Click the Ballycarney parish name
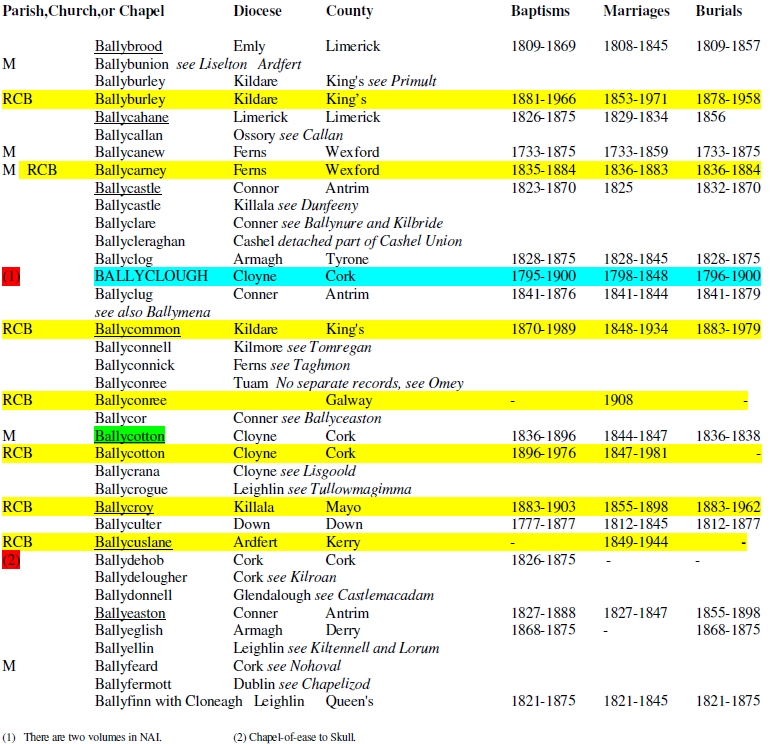 click(x=130, y=170)
